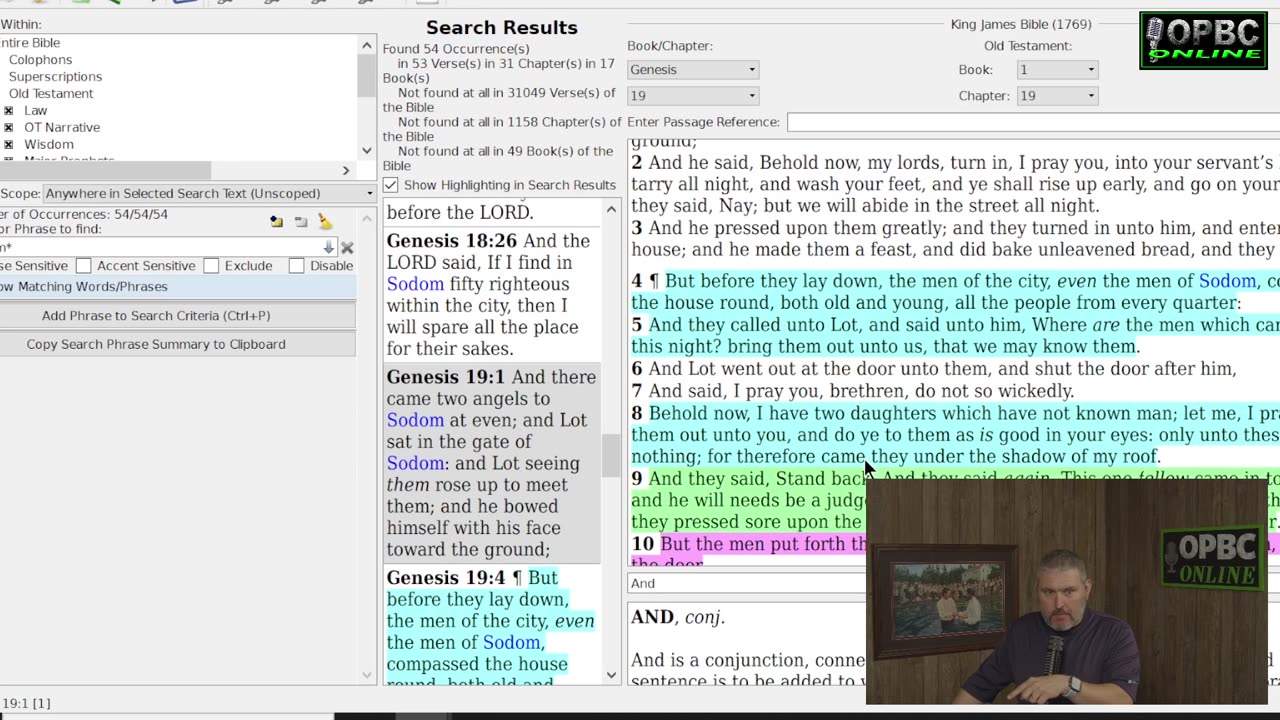The width and height of the screenshot is (1280, 720).
Task: Click verse 6 And Lot went out
Action: coord(933,369)
